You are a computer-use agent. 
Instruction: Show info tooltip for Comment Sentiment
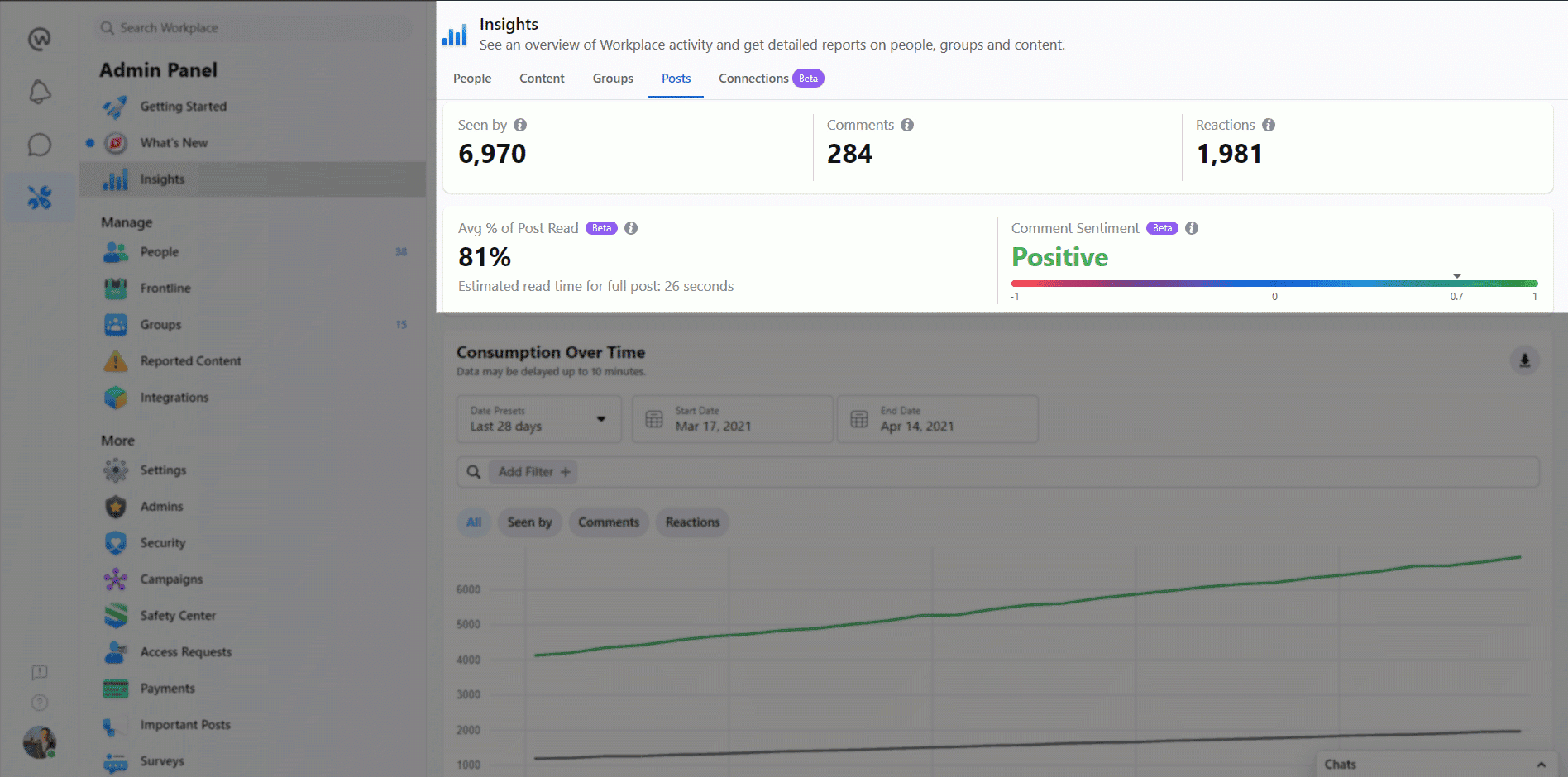(x=1192, y=228)
